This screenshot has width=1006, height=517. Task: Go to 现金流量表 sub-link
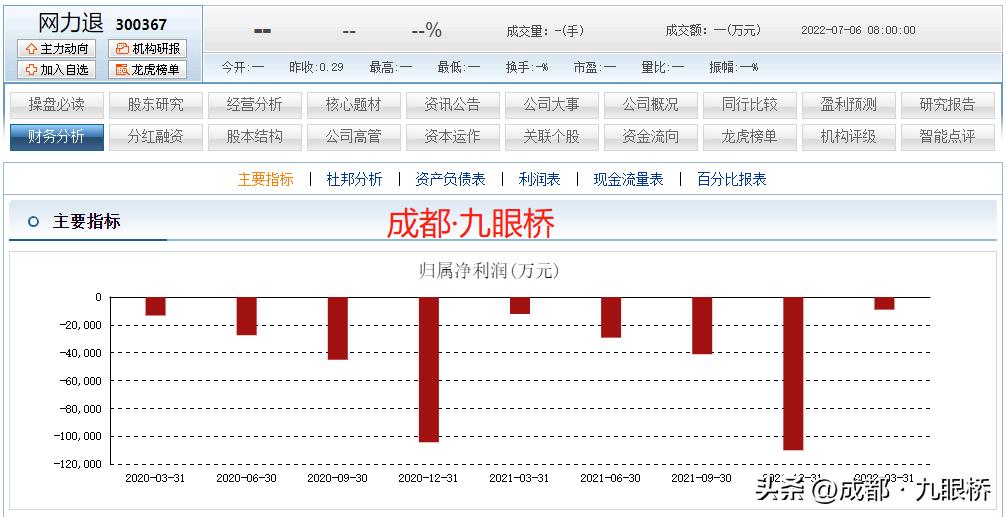[628, 179]
